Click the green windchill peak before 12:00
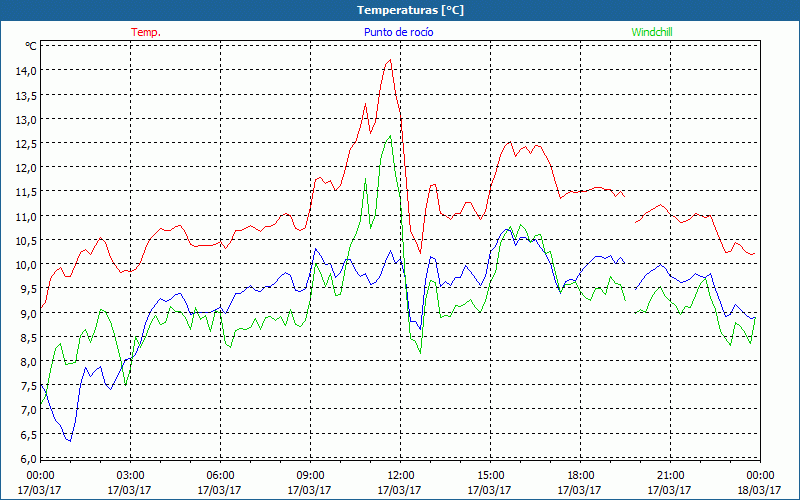 tap(390, 136)
